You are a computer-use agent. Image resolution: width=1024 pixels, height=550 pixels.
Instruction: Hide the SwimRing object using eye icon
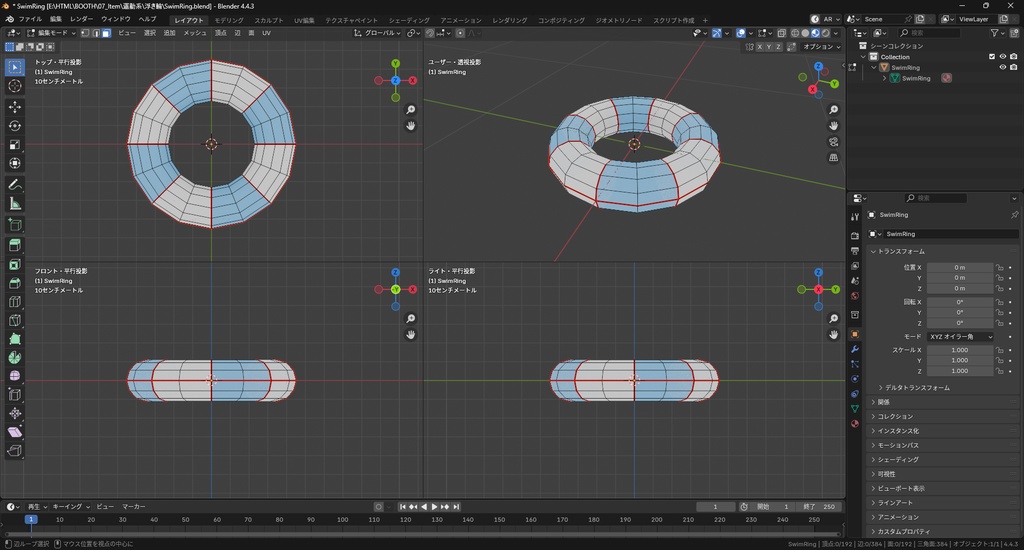(x=1003, y=68)
